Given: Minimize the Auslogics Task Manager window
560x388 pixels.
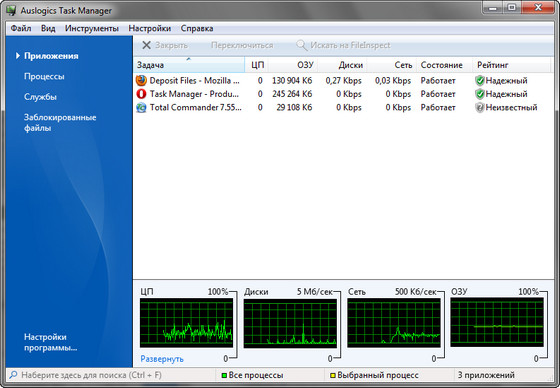Looking at the screenshot, I should (x=493, y=7).
